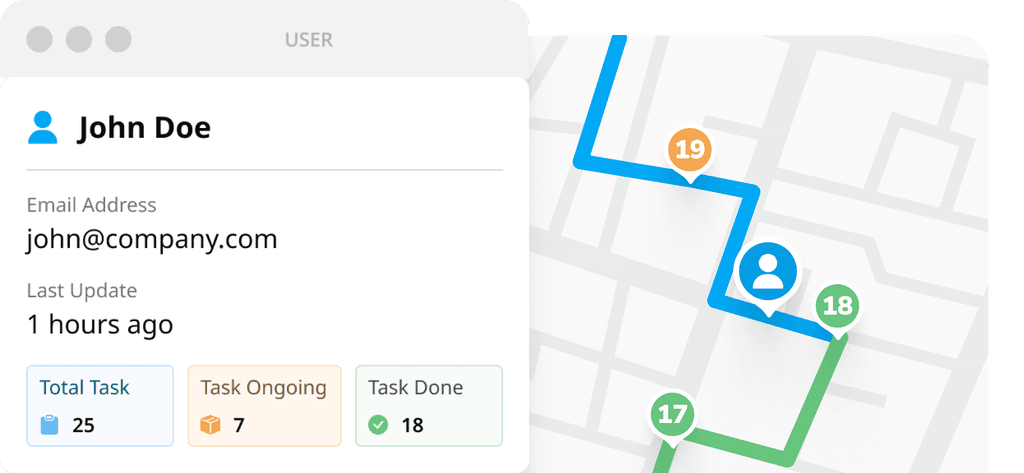Click the green completed route segment
The height and width of the screenshot is (473, 1024).
click(810, 400)
